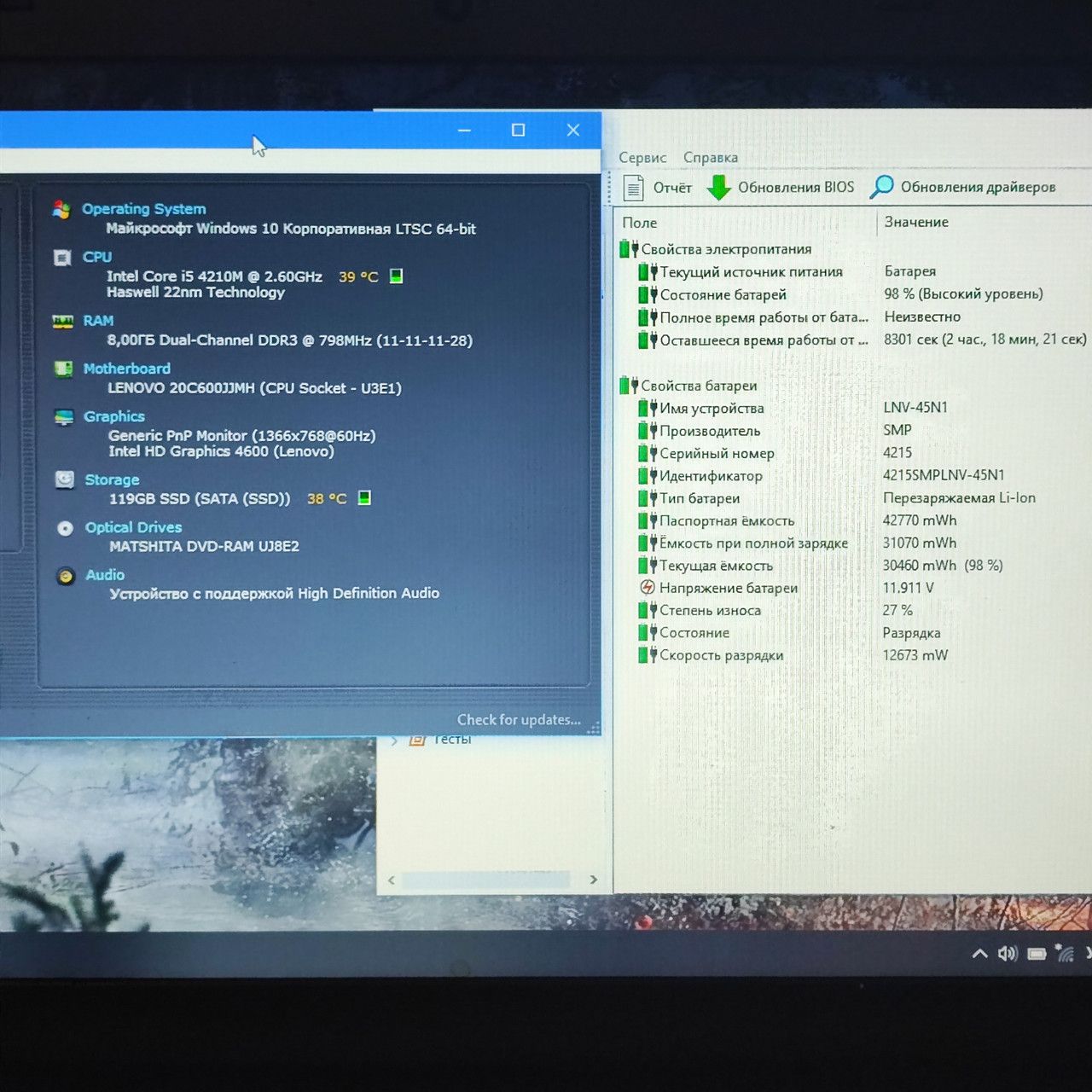Screen dimensions: 1092x1092
Task: Open the Motherboard section link
Action: pos(127,369)
